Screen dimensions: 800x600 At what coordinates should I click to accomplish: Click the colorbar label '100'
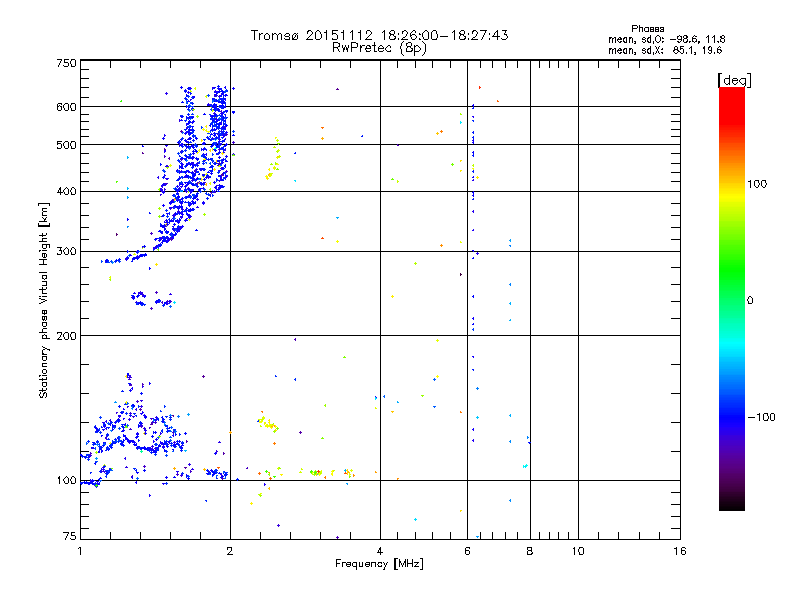pyautogui.click(x=757, y=184)
